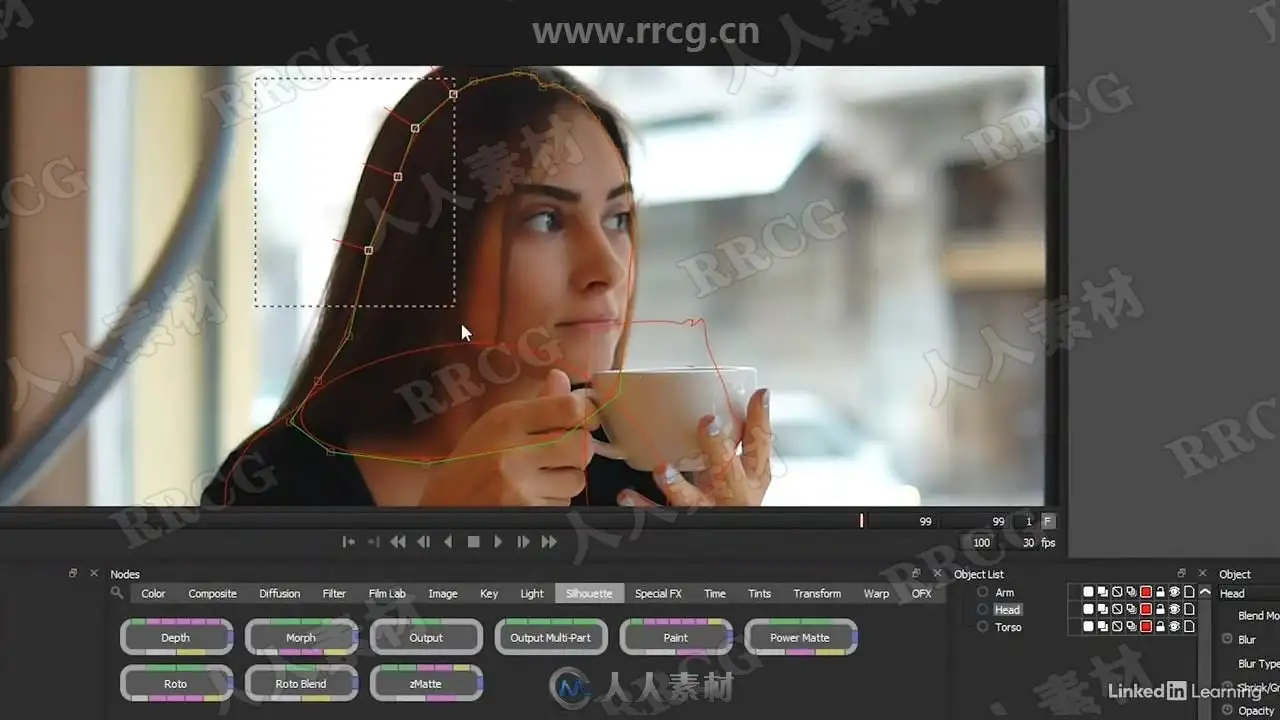This screenshot has height=720, width=1280.
Task: Toggle the lock icon on the Torso row
Action: tap(1160, 626)
